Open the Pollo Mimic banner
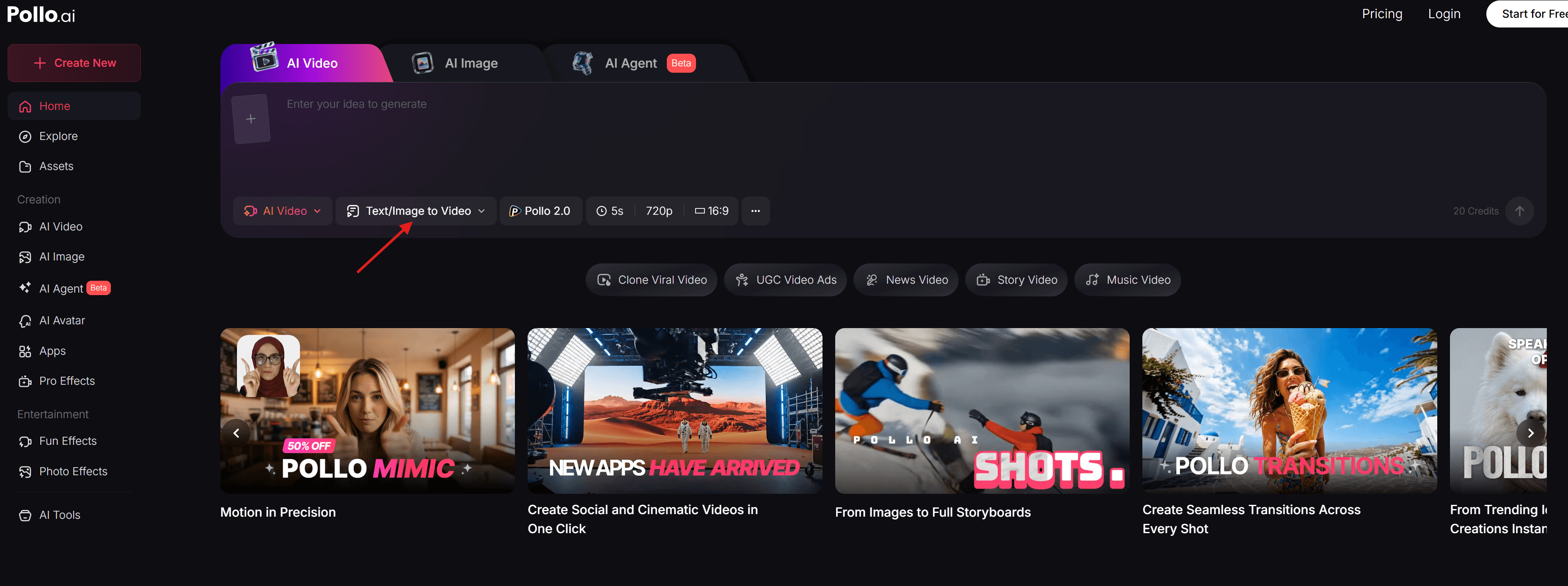 pyautogui.click(x=368, y=411)
